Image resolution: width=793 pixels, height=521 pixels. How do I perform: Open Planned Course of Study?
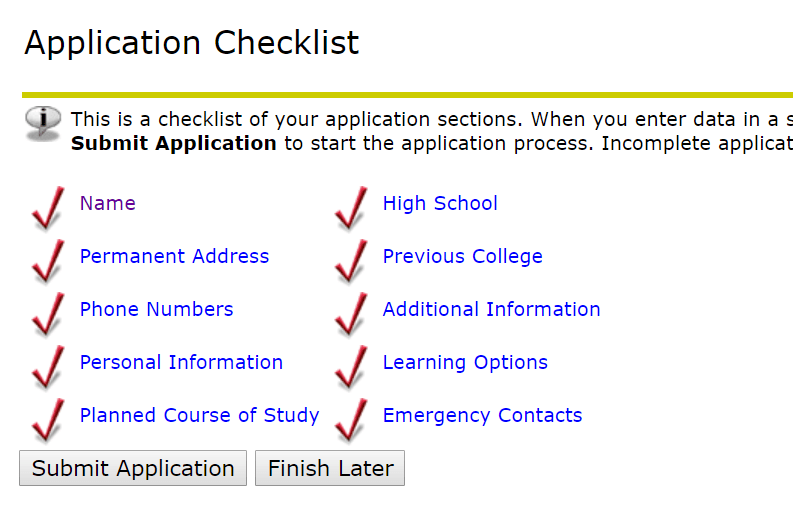[x=200, y=416]
